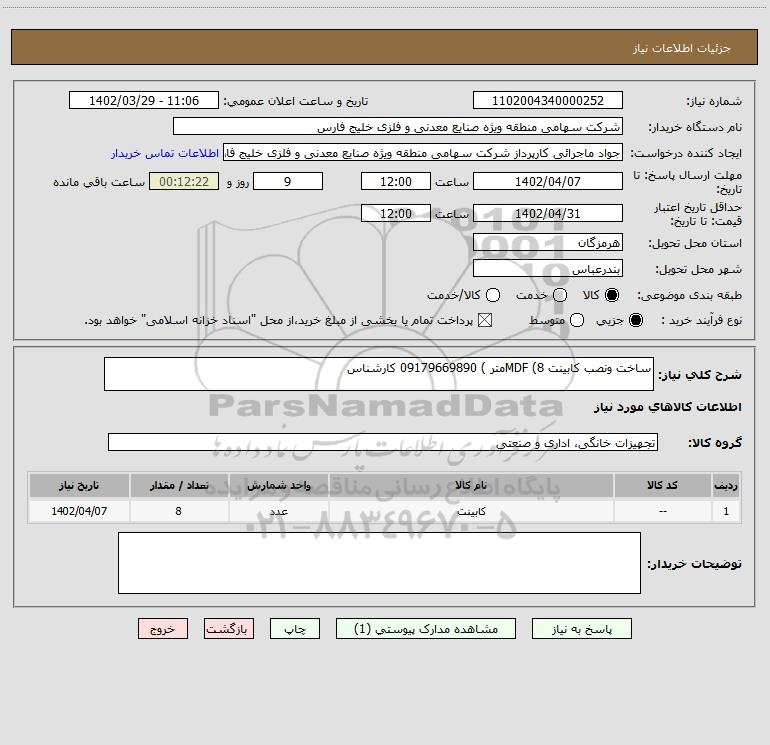Image resolution: width=770 pixels, height=745 pixels.
Task: Click the تاریخ نیاز column header
Action: [x=79, y=485]
